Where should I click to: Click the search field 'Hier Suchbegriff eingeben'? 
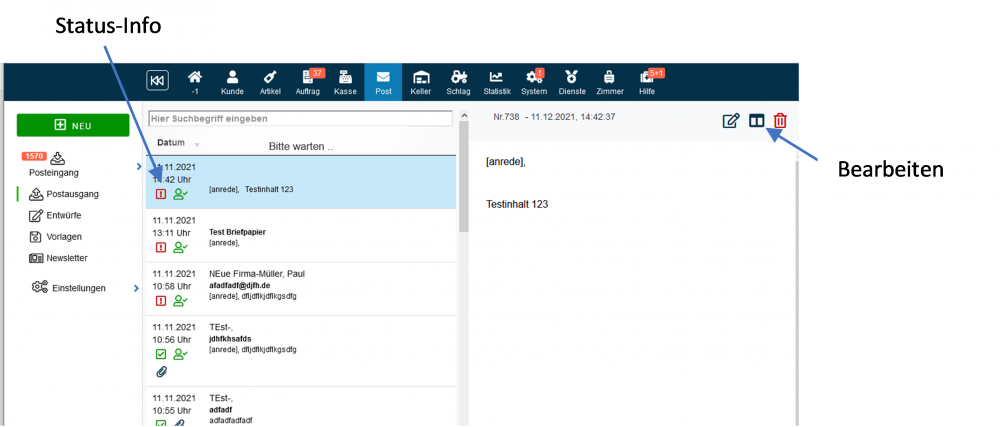(300, 119)
